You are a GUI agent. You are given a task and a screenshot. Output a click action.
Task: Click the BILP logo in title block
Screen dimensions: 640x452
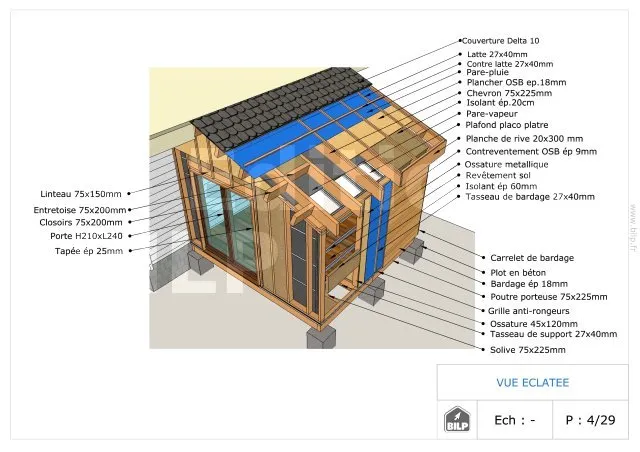click(x=458, y=419)
